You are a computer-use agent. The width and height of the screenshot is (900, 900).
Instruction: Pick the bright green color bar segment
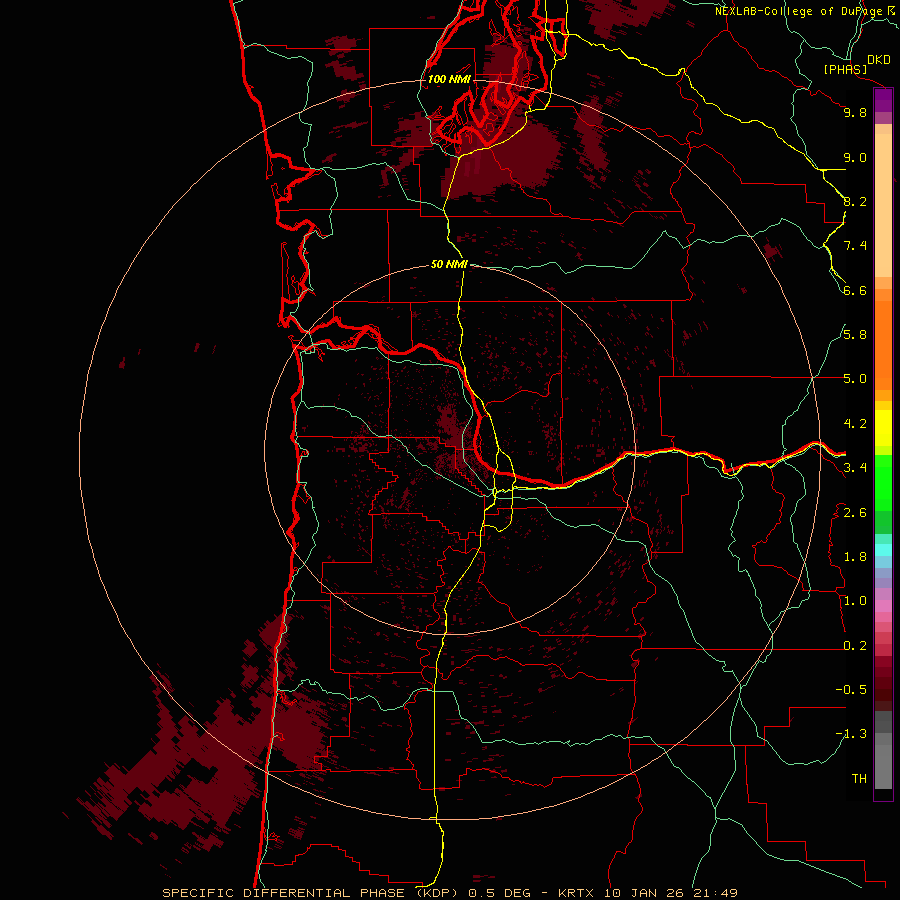pos(883,483)
